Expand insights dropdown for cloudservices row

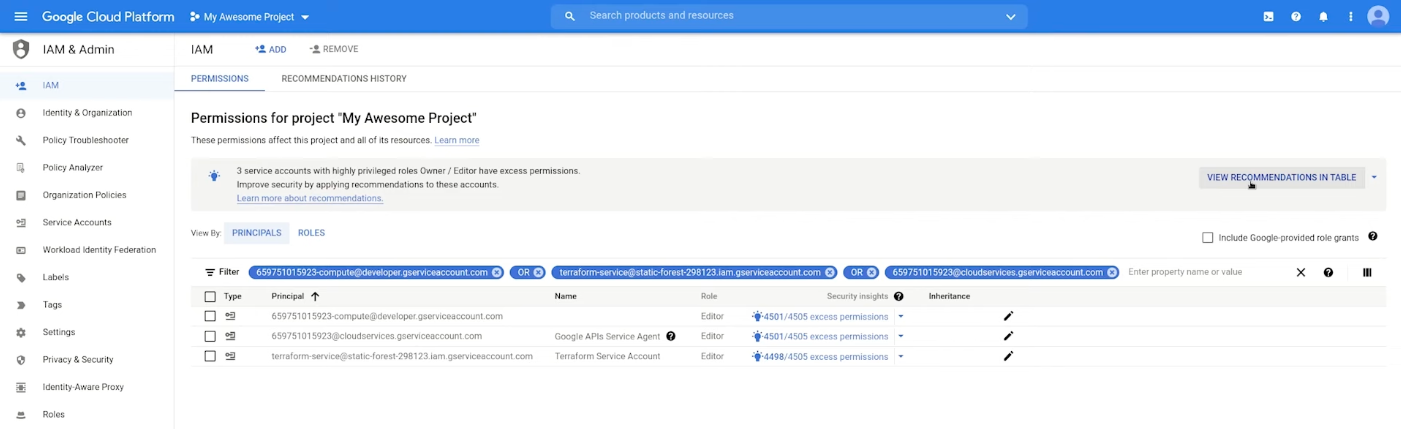pos(900,336)
